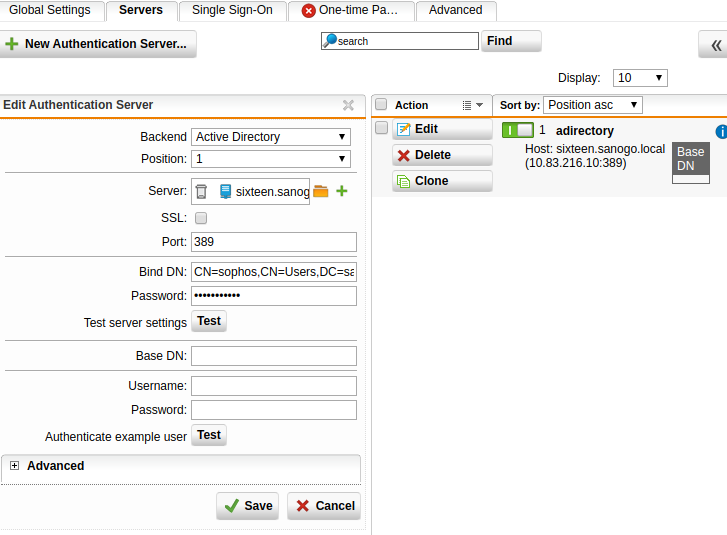Switch off the adirectory server toggle

pyautogui.click(x=518, y=130)
